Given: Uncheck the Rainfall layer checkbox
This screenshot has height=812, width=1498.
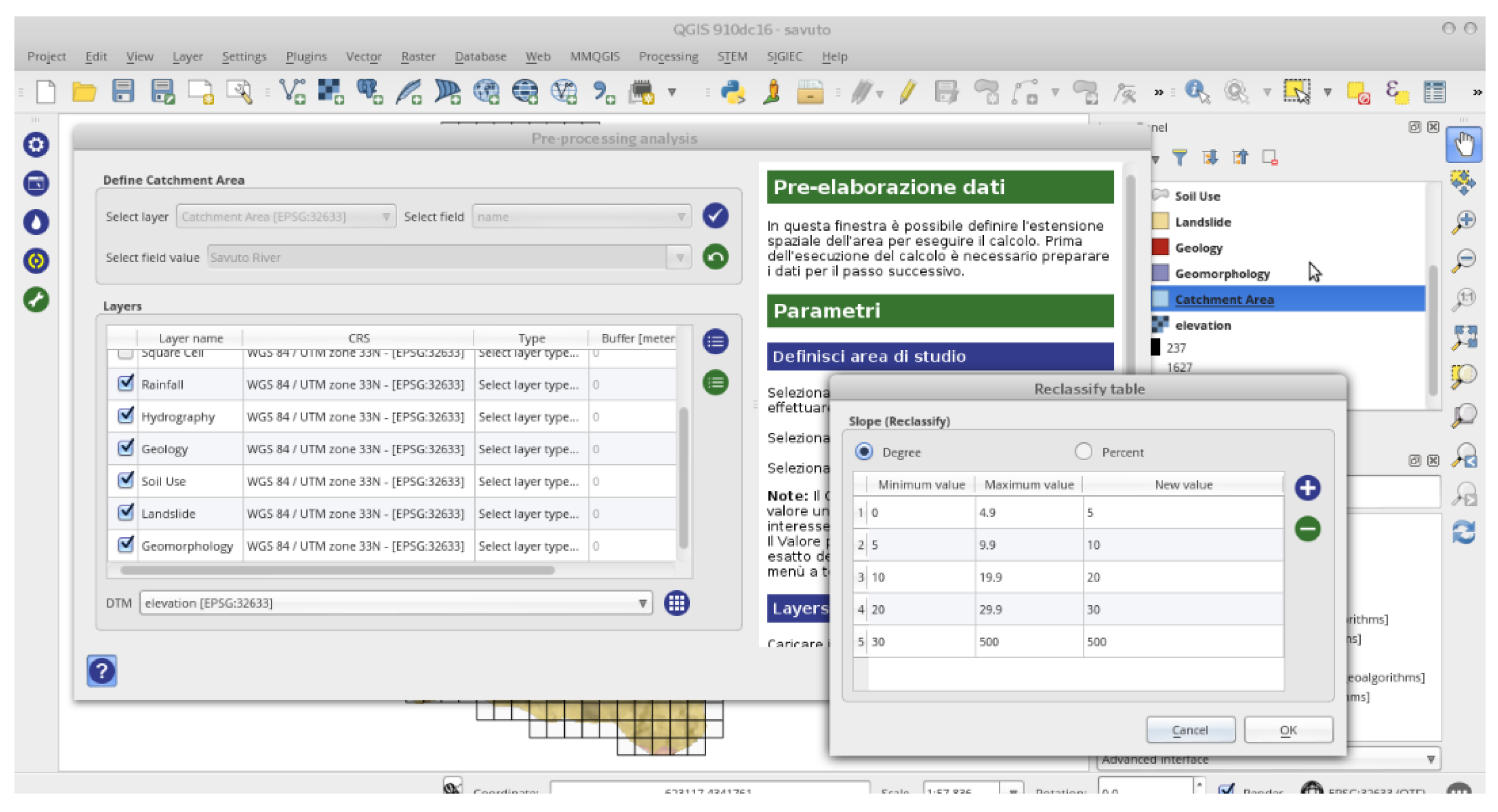Looking at the screenshot, I should point(125,384).
